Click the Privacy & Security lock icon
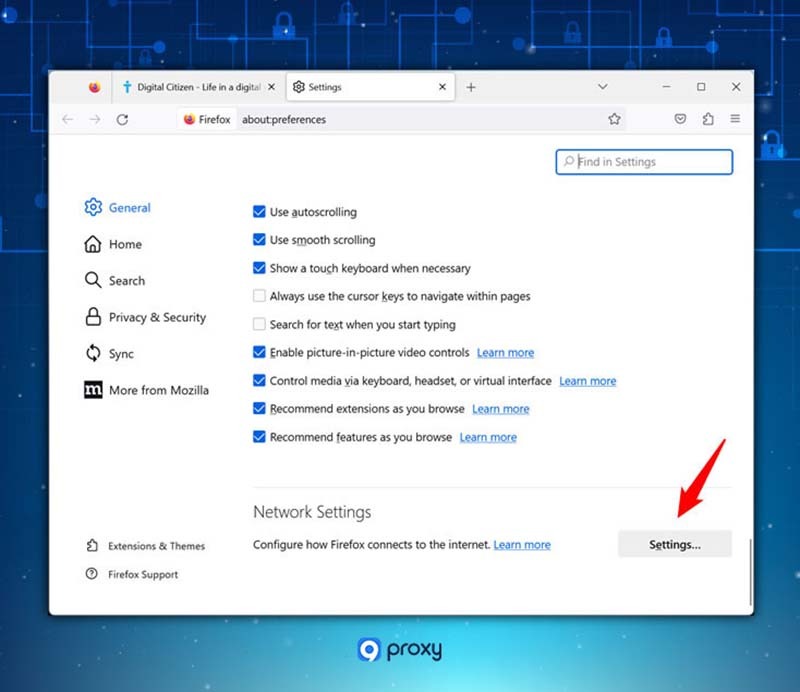The image size is (800, 692). 93,317
